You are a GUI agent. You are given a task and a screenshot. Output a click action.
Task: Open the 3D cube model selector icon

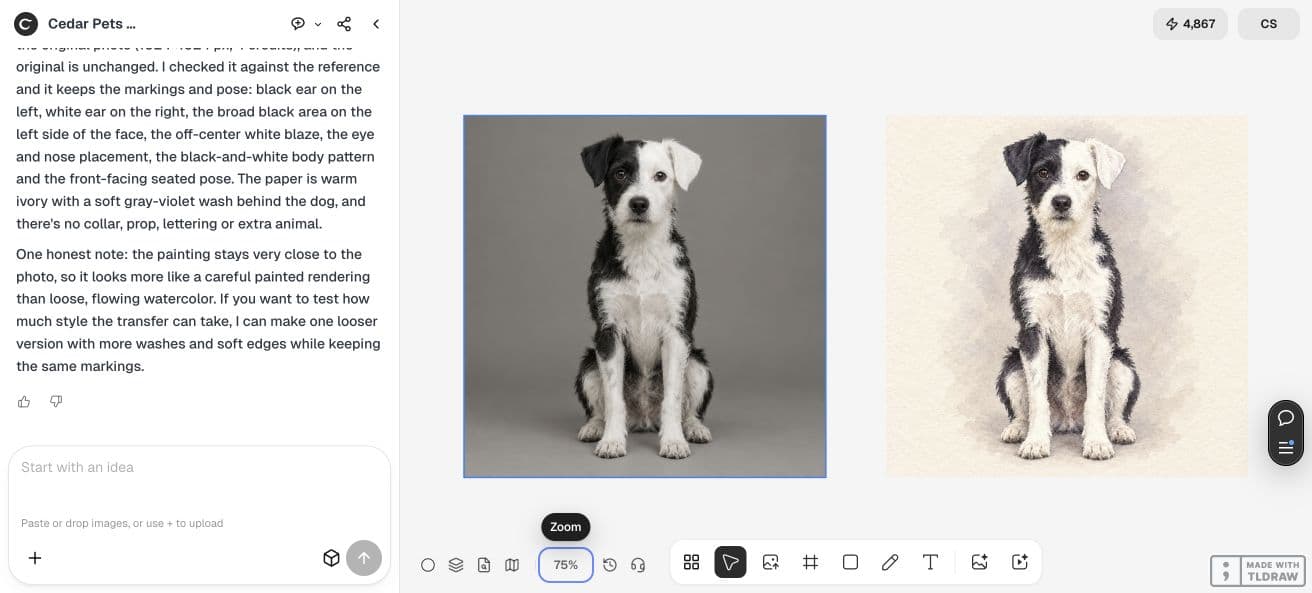tap(331, 558)
